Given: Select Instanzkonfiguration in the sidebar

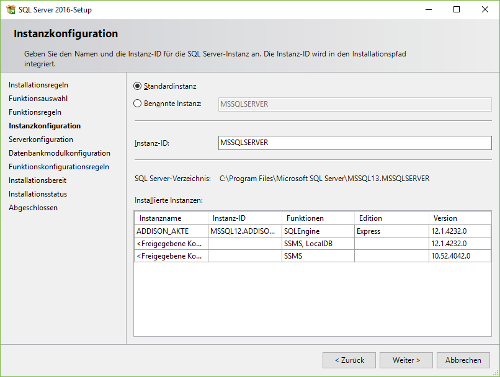Looking at the screenshot, I should (x=45, y=126).
